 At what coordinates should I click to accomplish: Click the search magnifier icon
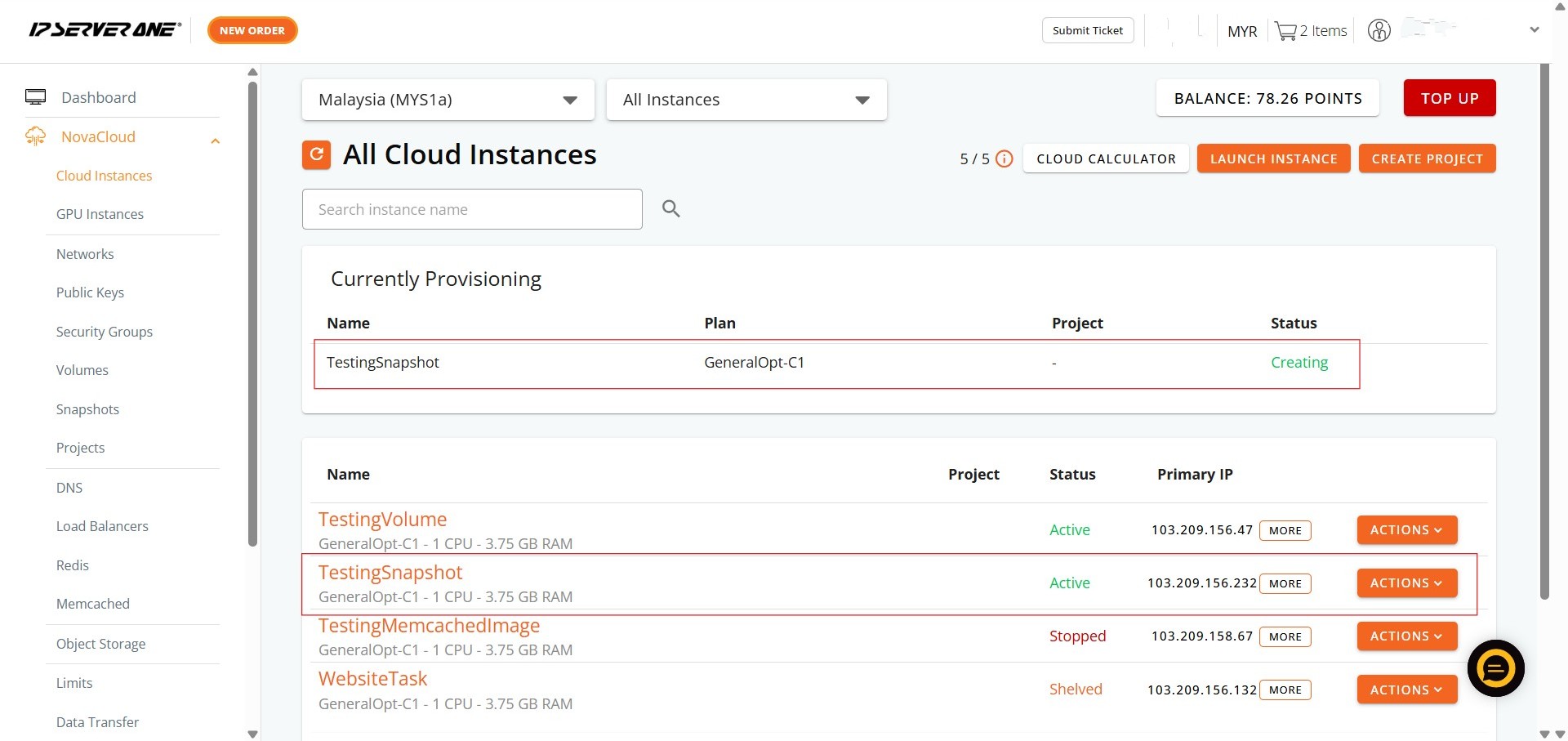pos(670,209)
